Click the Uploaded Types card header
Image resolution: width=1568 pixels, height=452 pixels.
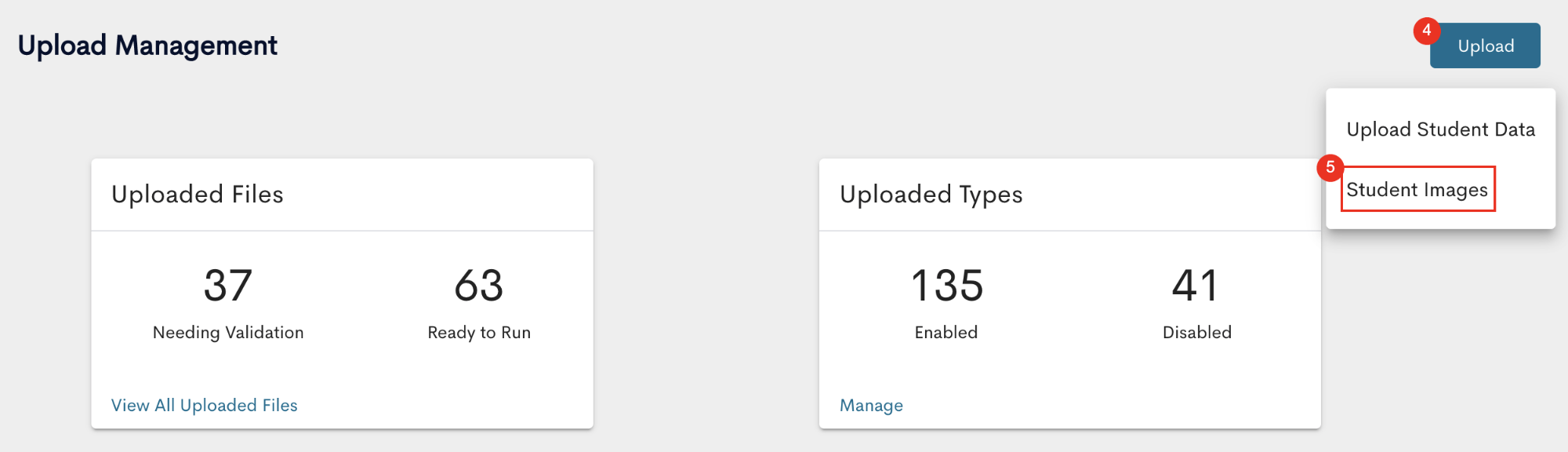click(x=1069, y=195)
